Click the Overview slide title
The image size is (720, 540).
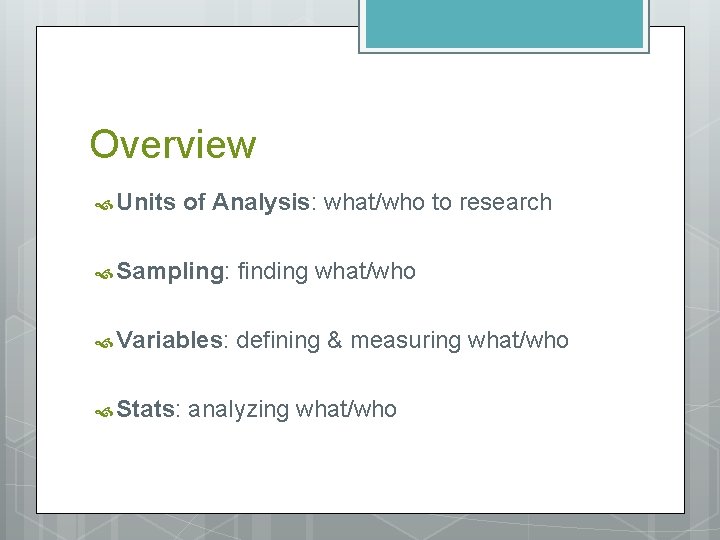click(x=173, y=145)
